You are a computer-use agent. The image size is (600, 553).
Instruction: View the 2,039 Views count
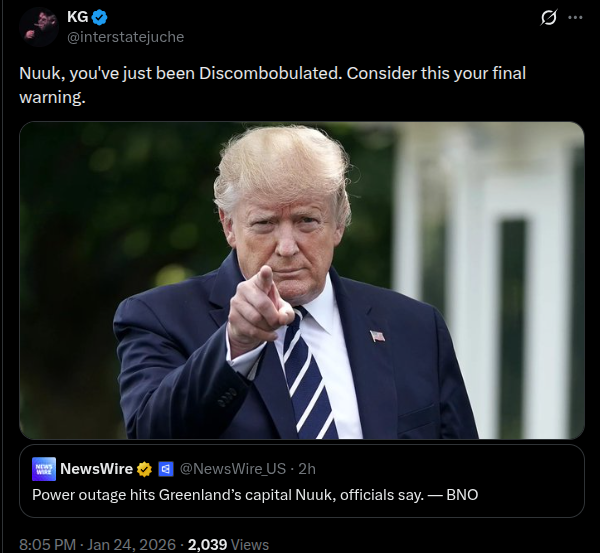pos(228,544)
